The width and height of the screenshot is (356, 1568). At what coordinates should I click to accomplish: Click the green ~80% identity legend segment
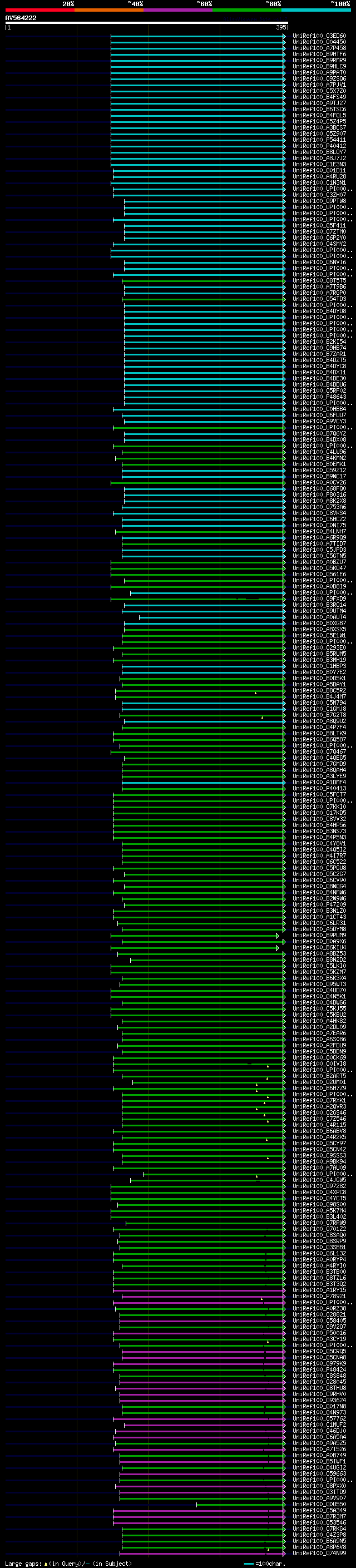pos(247,10)
